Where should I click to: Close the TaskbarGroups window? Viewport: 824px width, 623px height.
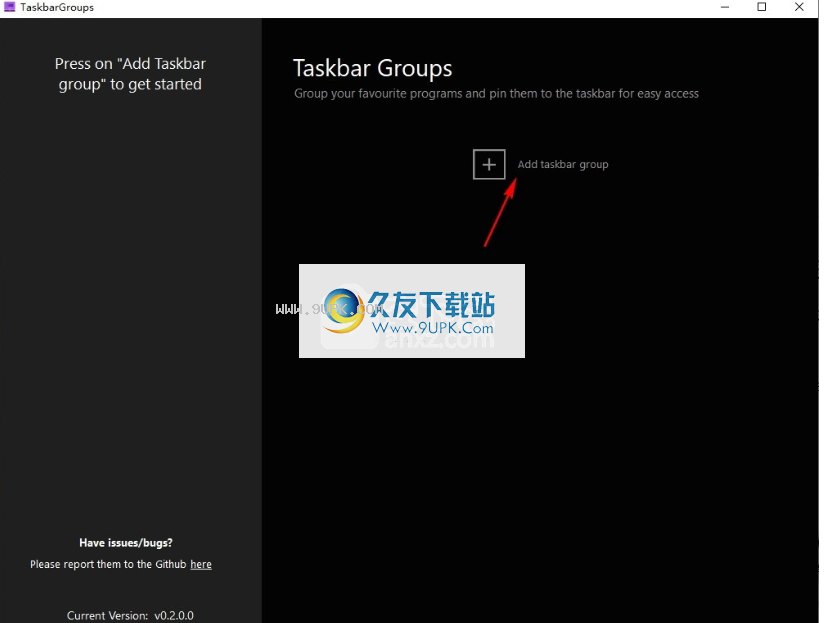(x=799, y=7)
